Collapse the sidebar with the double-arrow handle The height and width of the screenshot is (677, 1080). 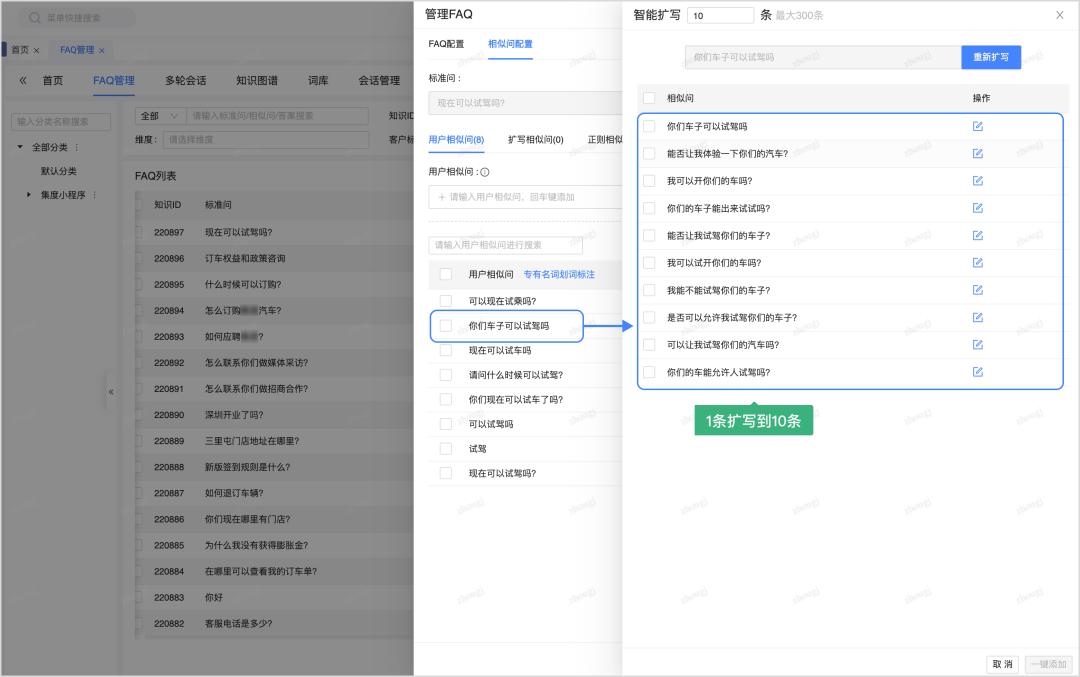(111, 391)
